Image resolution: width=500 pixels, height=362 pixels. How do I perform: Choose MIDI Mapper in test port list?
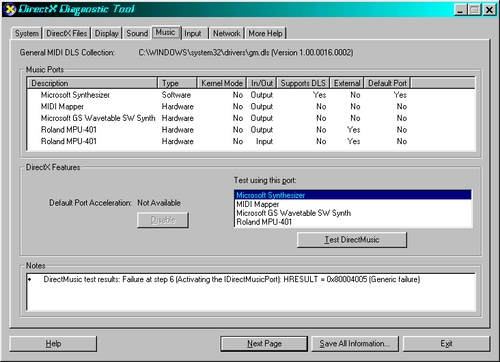[353, 204]
